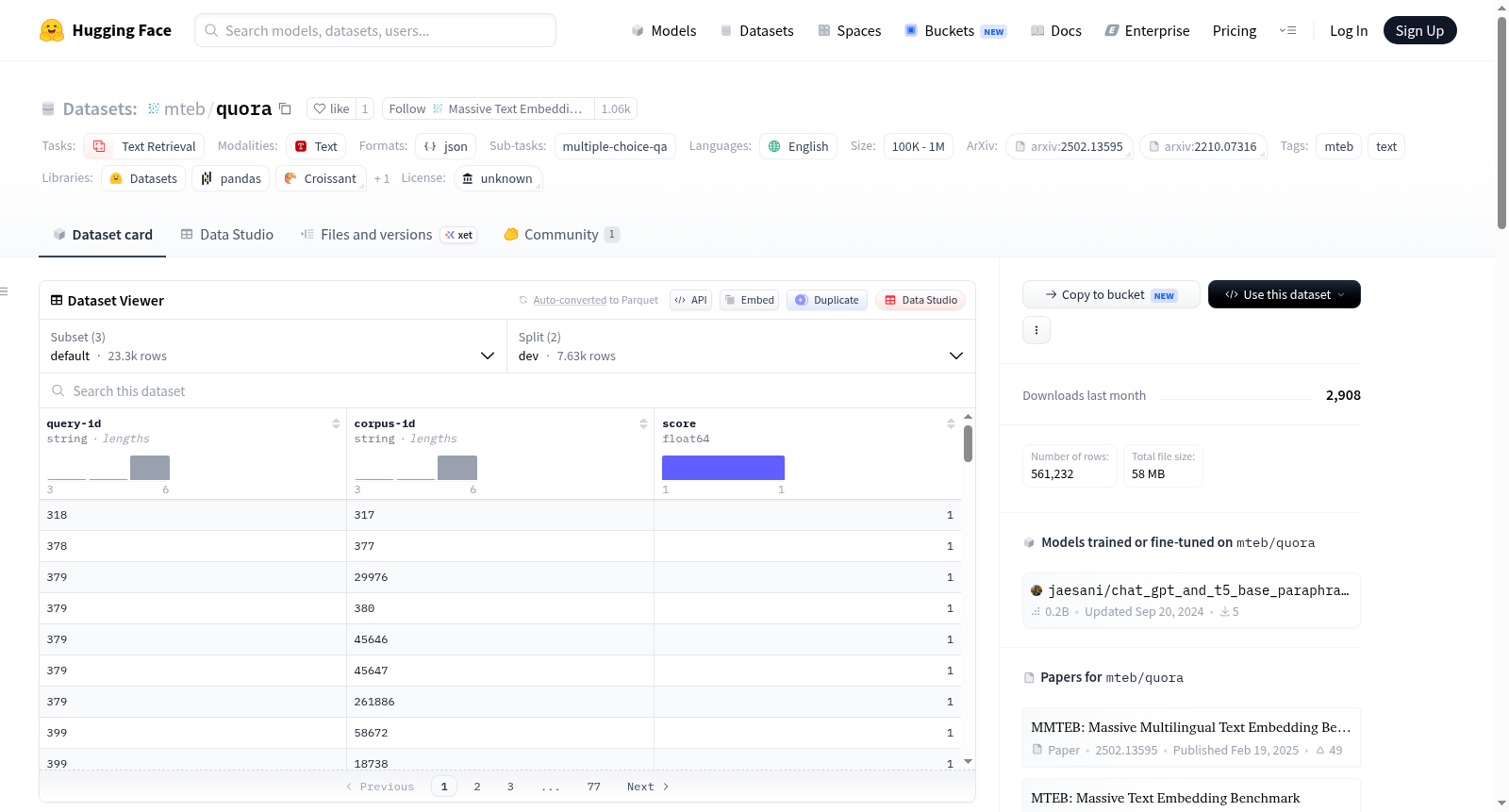Screen dimensions: 1509x812
Task: Sort by the score column arrows
Action: [x=951, y=423]
